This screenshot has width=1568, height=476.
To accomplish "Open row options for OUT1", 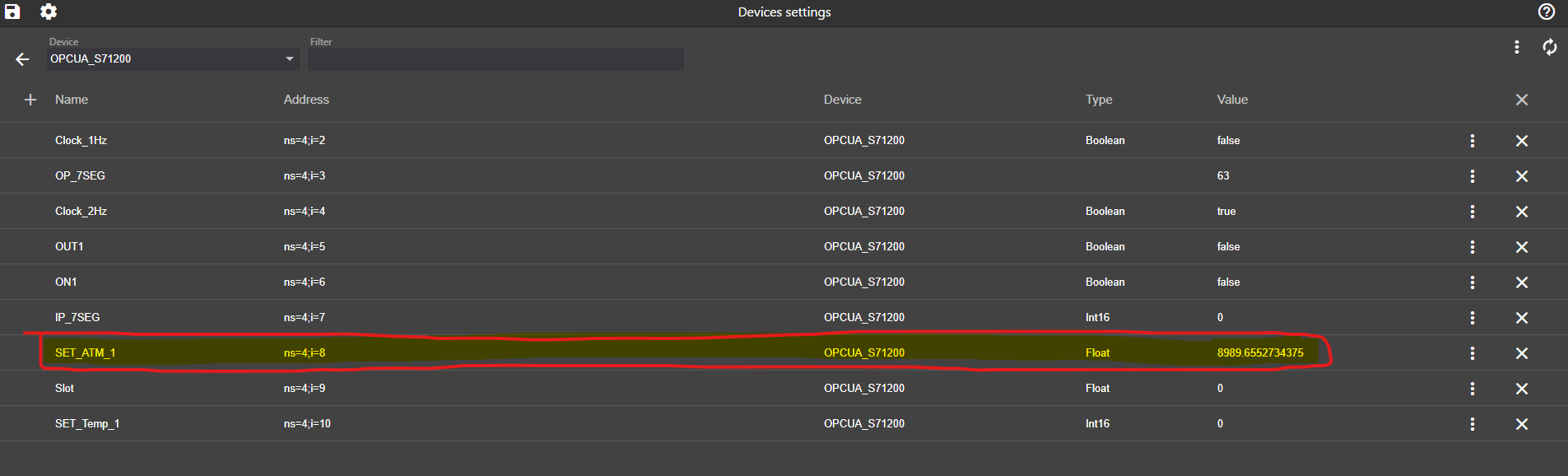I will tap(1473, 246).
